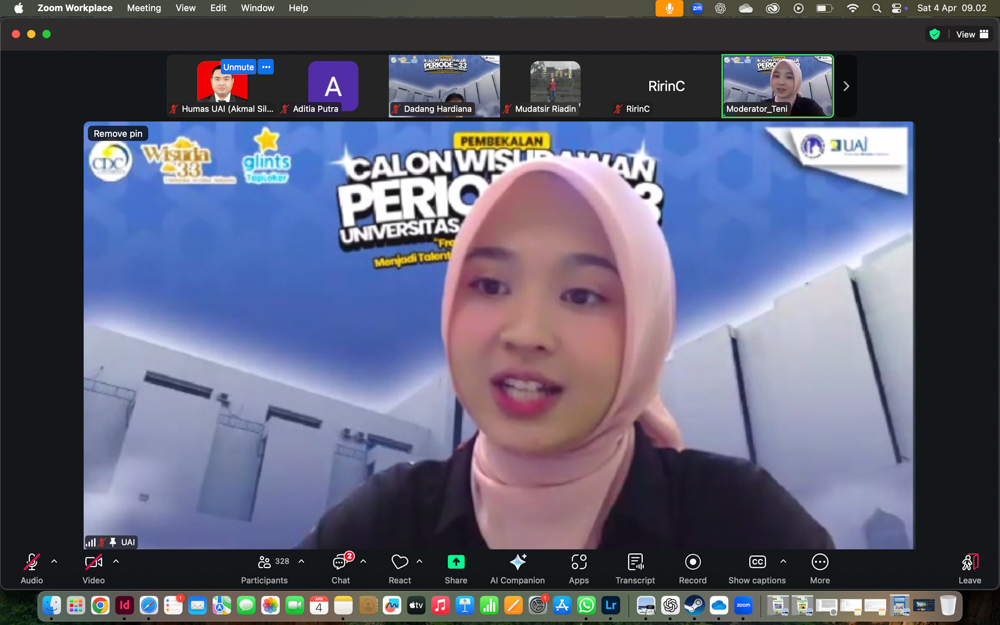Expand participants options arrow
The image size is (1000, 625).
(301, 562)
